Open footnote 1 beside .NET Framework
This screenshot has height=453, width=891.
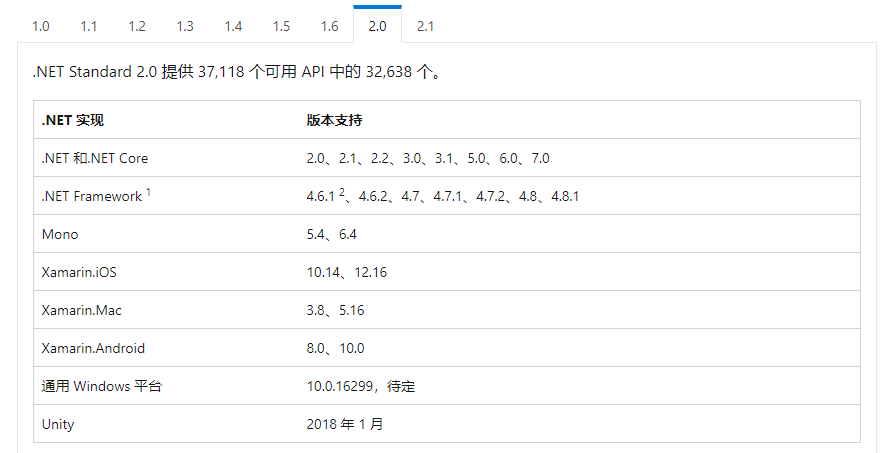148,192
